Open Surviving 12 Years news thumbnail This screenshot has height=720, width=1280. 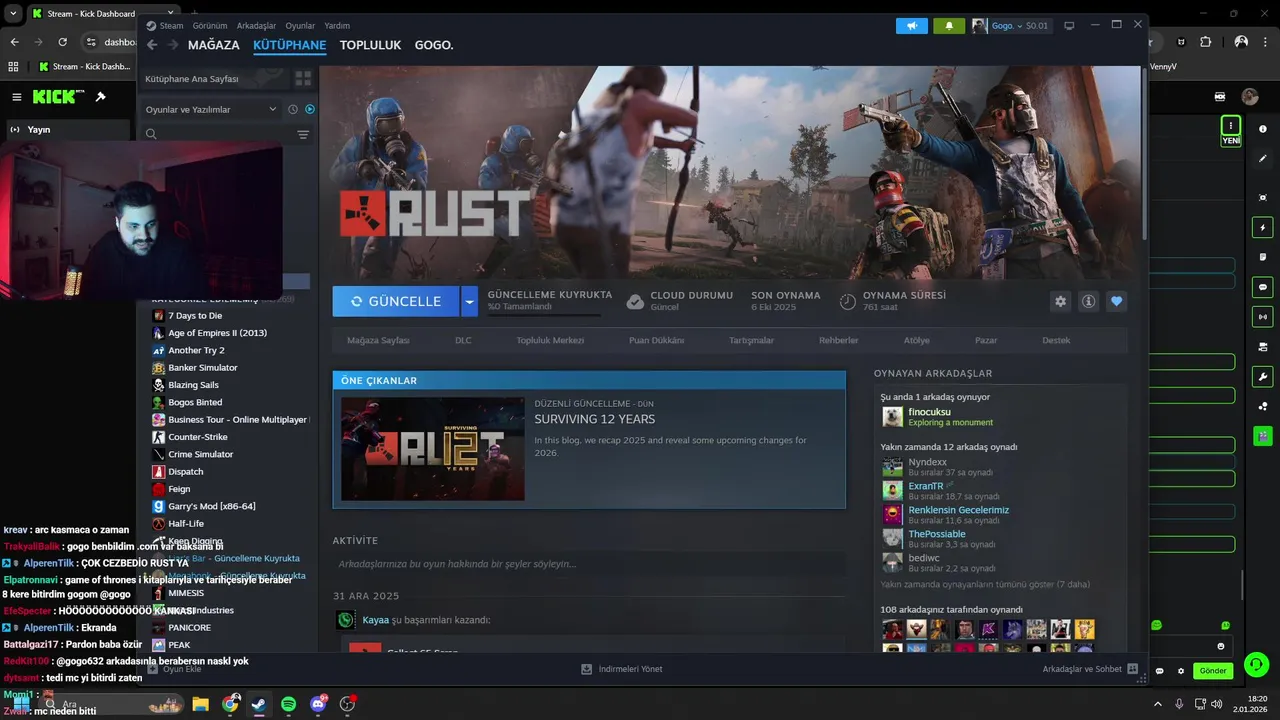point(433,449)
